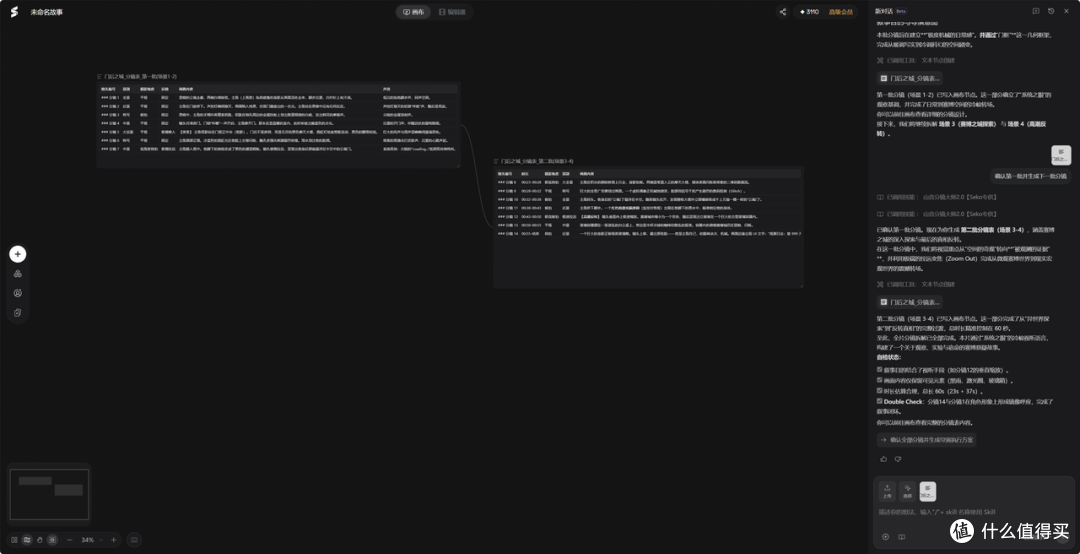Click the header row of first storyboard table
The width and height of the screenshot is (1080, 554).
tap(278, 89)
